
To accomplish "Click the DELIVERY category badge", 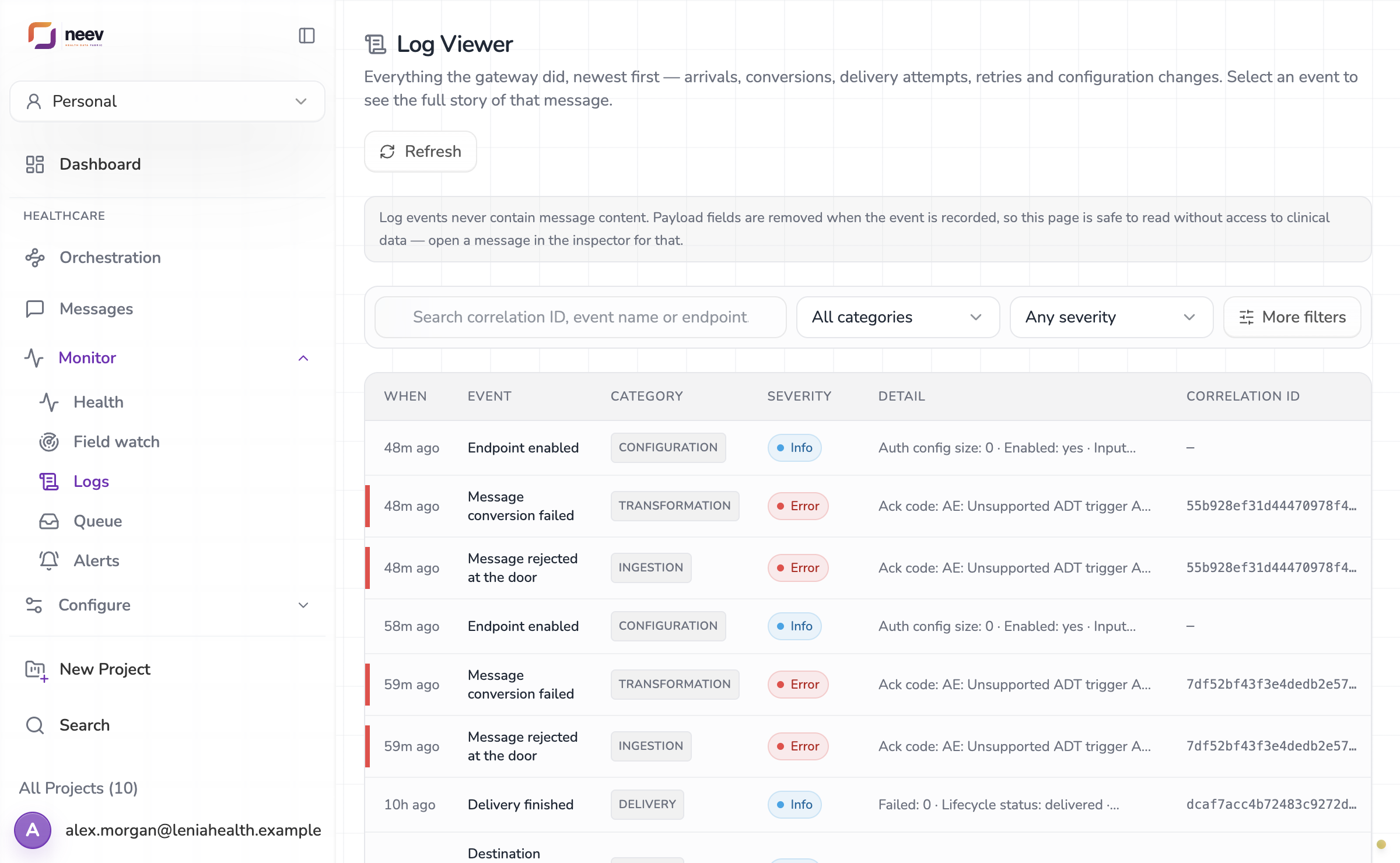I will [647, 805].
